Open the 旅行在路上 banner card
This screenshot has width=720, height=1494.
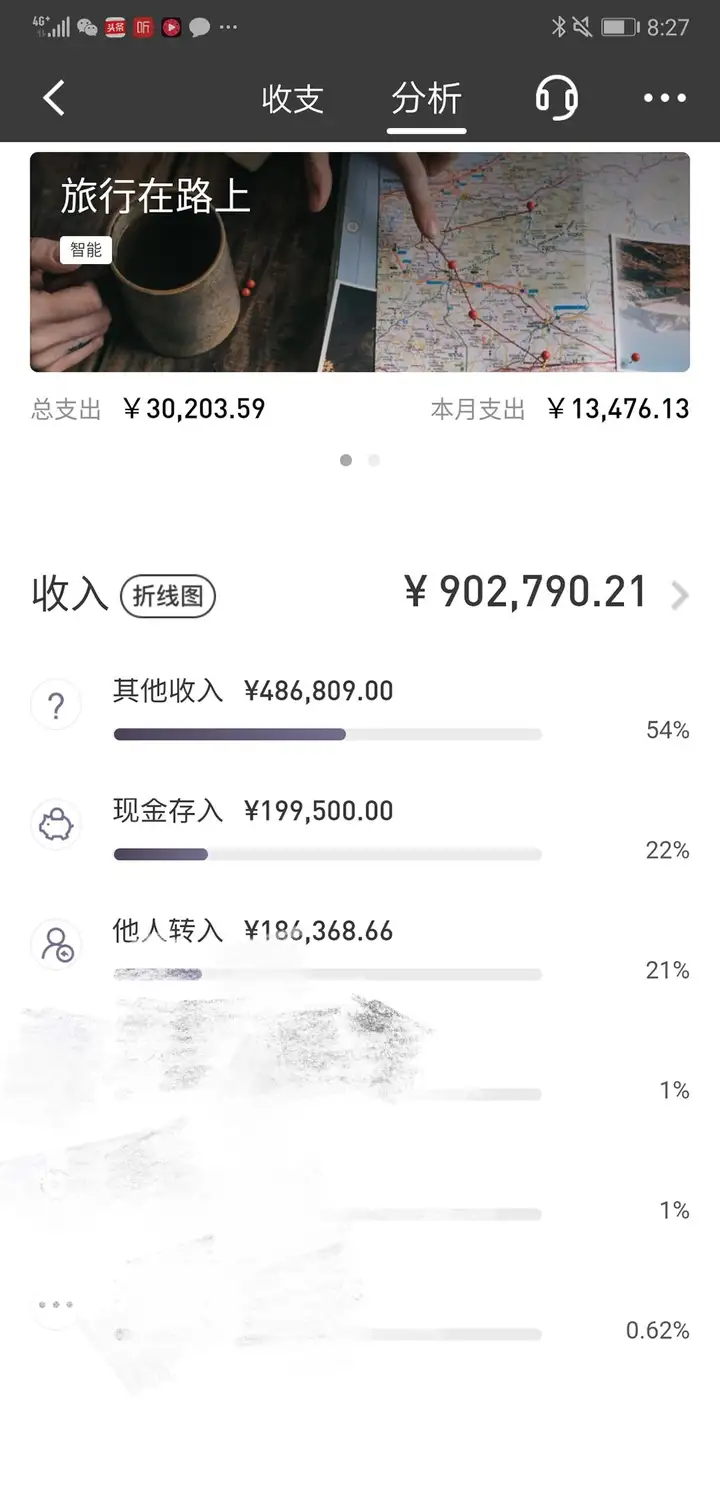tap(360, 262)
